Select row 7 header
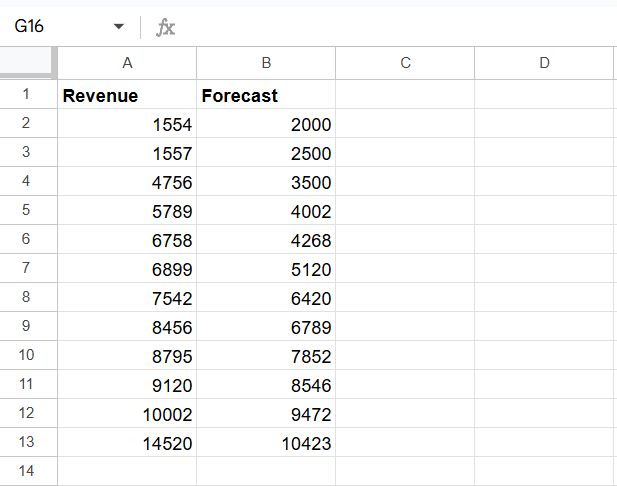 click(x=26, y=268)
